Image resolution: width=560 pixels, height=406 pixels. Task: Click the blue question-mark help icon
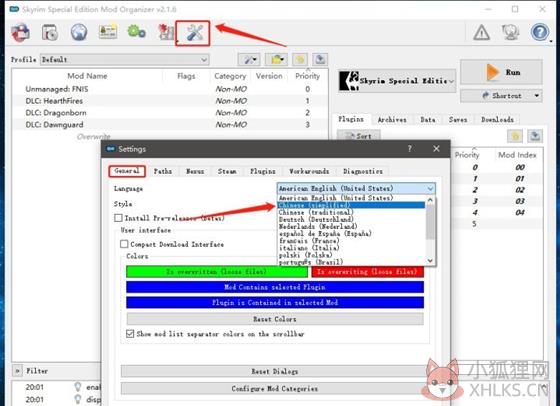[x=540, y=32]
